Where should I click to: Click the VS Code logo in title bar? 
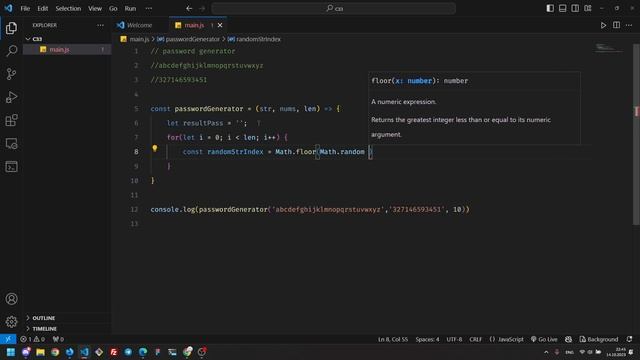pyautogui.click(x=8, y=8)
